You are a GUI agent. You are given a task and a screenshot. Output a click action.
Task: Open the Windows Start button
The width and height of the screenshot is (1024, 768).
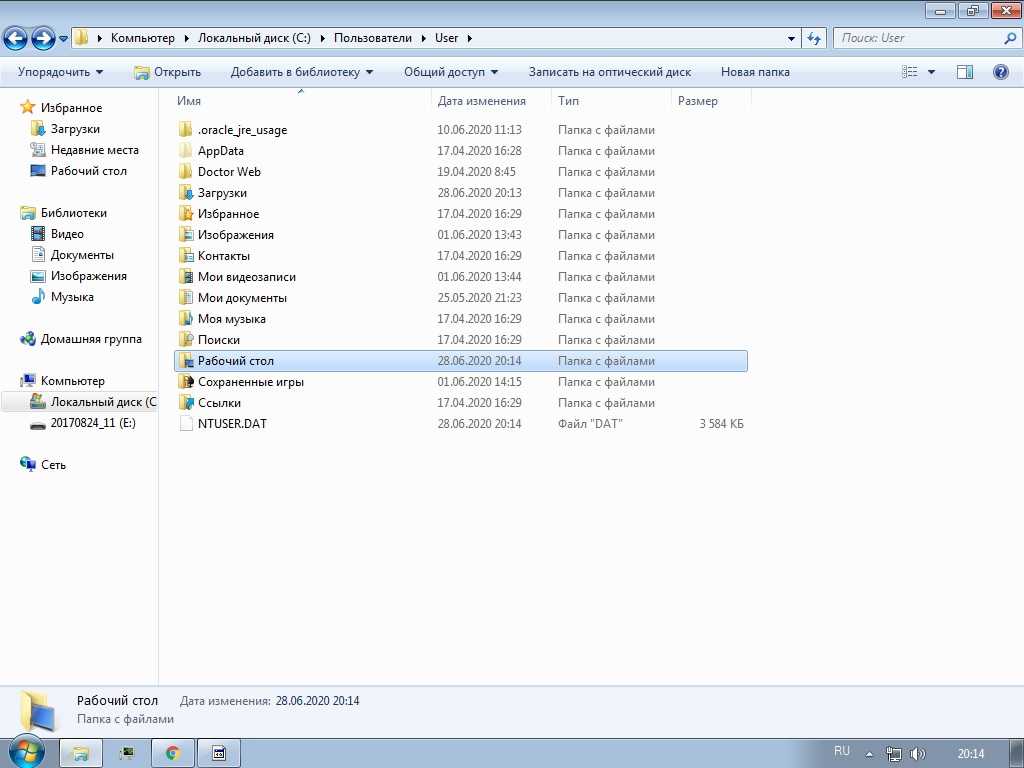(26, 752)
